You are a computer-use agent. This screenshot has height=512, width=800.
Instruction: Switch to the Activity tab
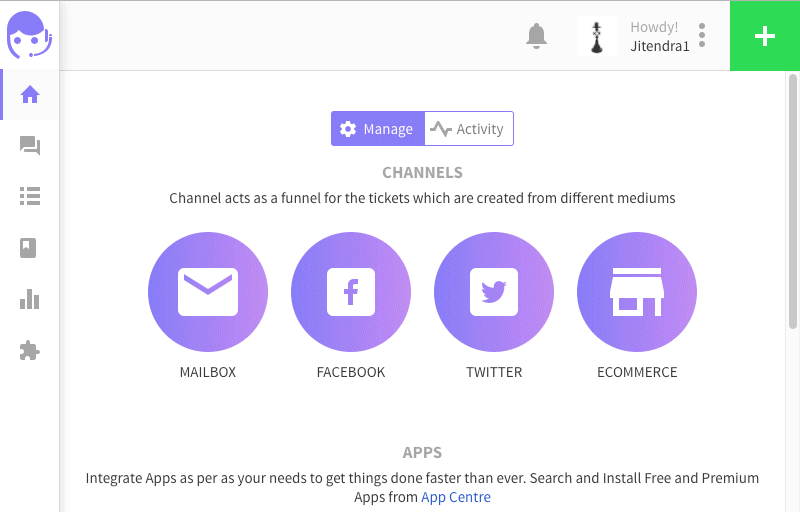coord(469,129)
